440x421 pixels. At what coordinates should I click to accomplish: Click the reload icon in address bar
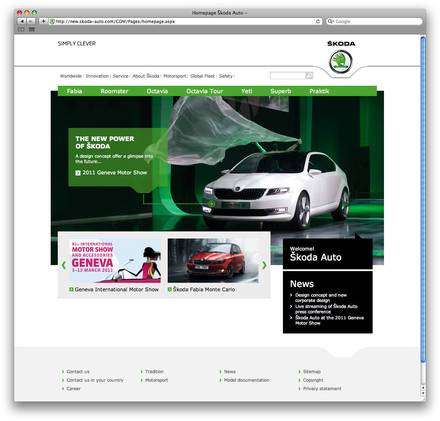coord(318,21)
